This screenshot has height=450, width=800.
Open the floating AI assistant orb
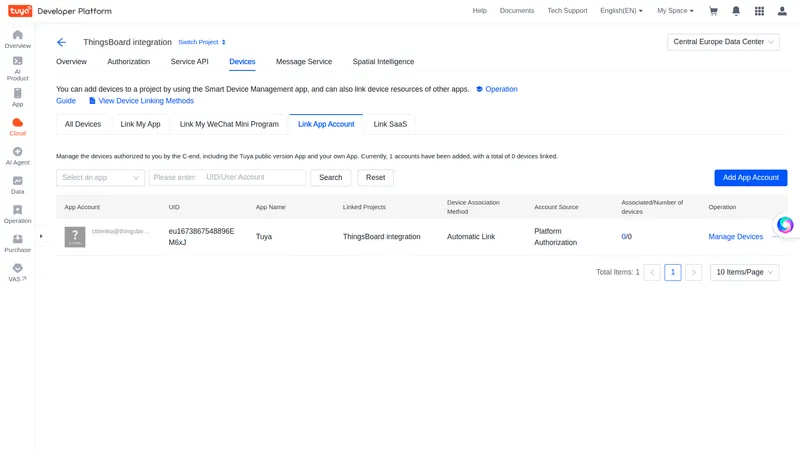click(x=785, y=224)
